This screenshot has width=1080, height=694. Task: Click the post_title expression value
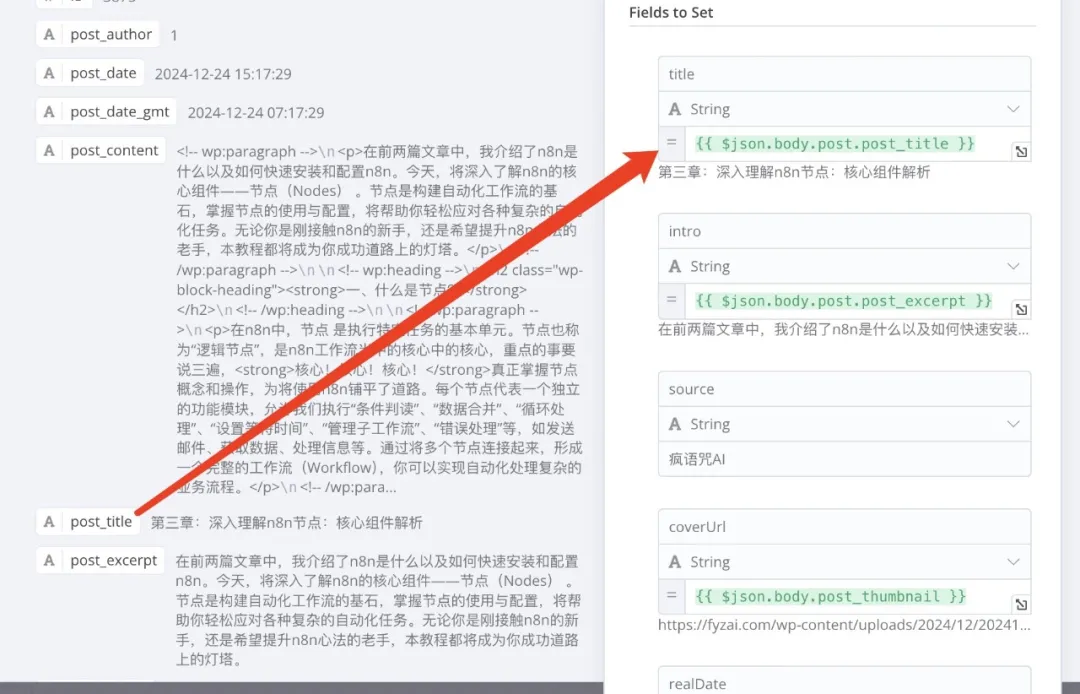pos(835,143)
